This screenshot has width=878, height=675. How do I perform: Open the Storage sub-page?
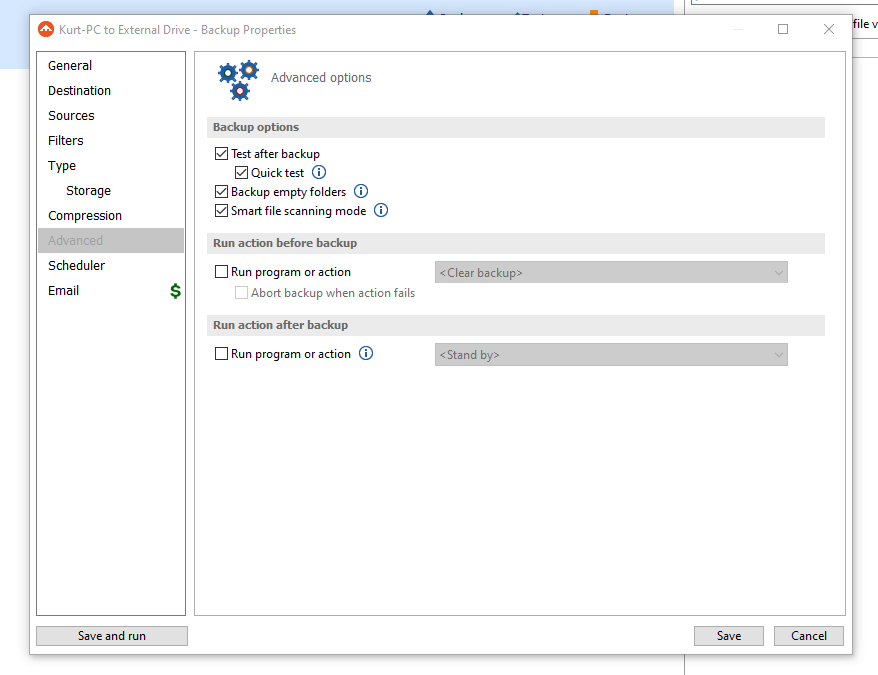pos(111,190)
